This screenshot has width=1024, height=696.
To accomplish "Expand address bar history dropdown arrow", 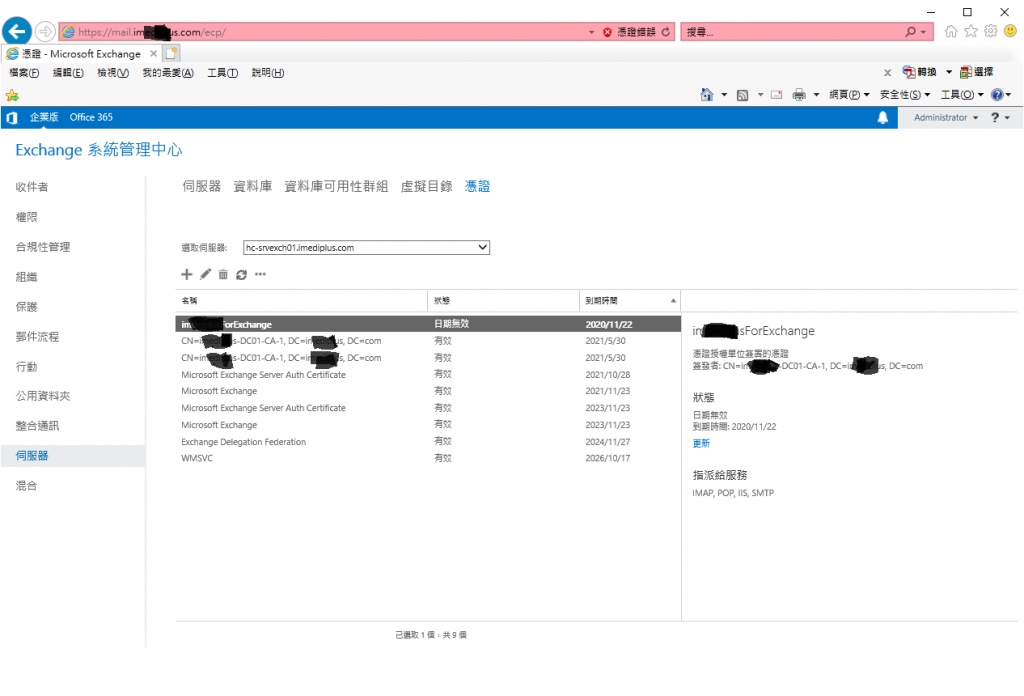I will coord(592,32).
